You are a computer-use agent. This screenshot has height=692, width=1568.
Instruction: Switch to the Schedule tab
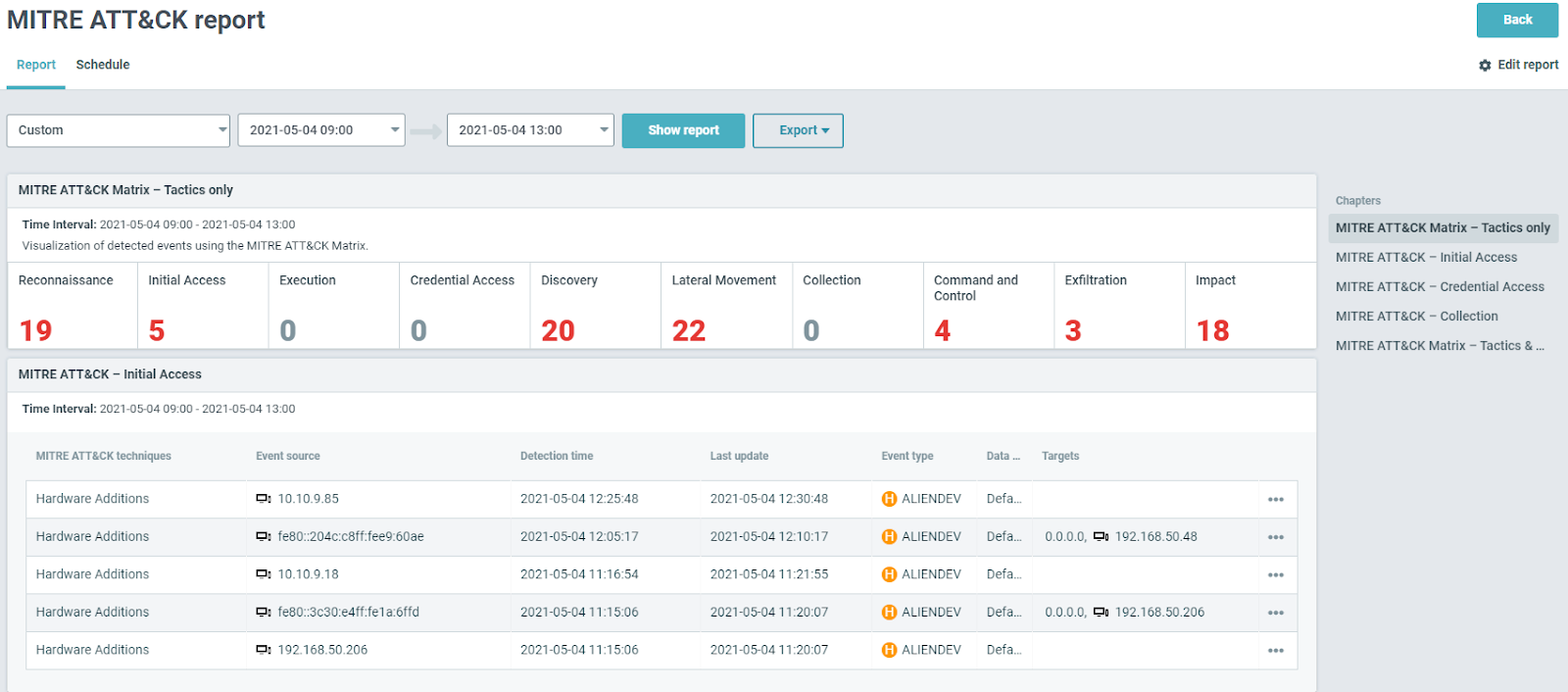click(x=103, y=65)
